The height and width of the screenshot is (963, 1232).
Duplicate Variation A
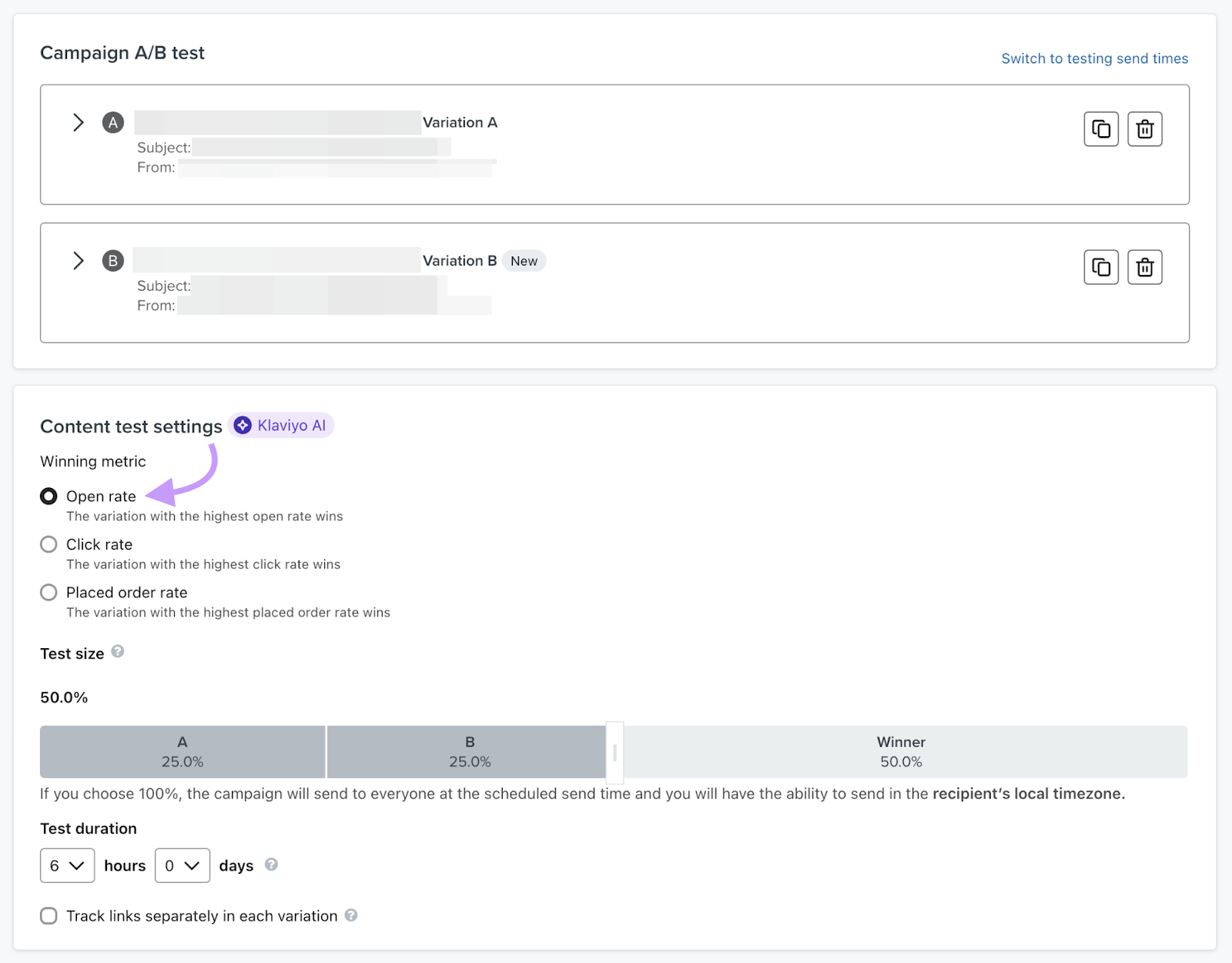(1100, 129)
